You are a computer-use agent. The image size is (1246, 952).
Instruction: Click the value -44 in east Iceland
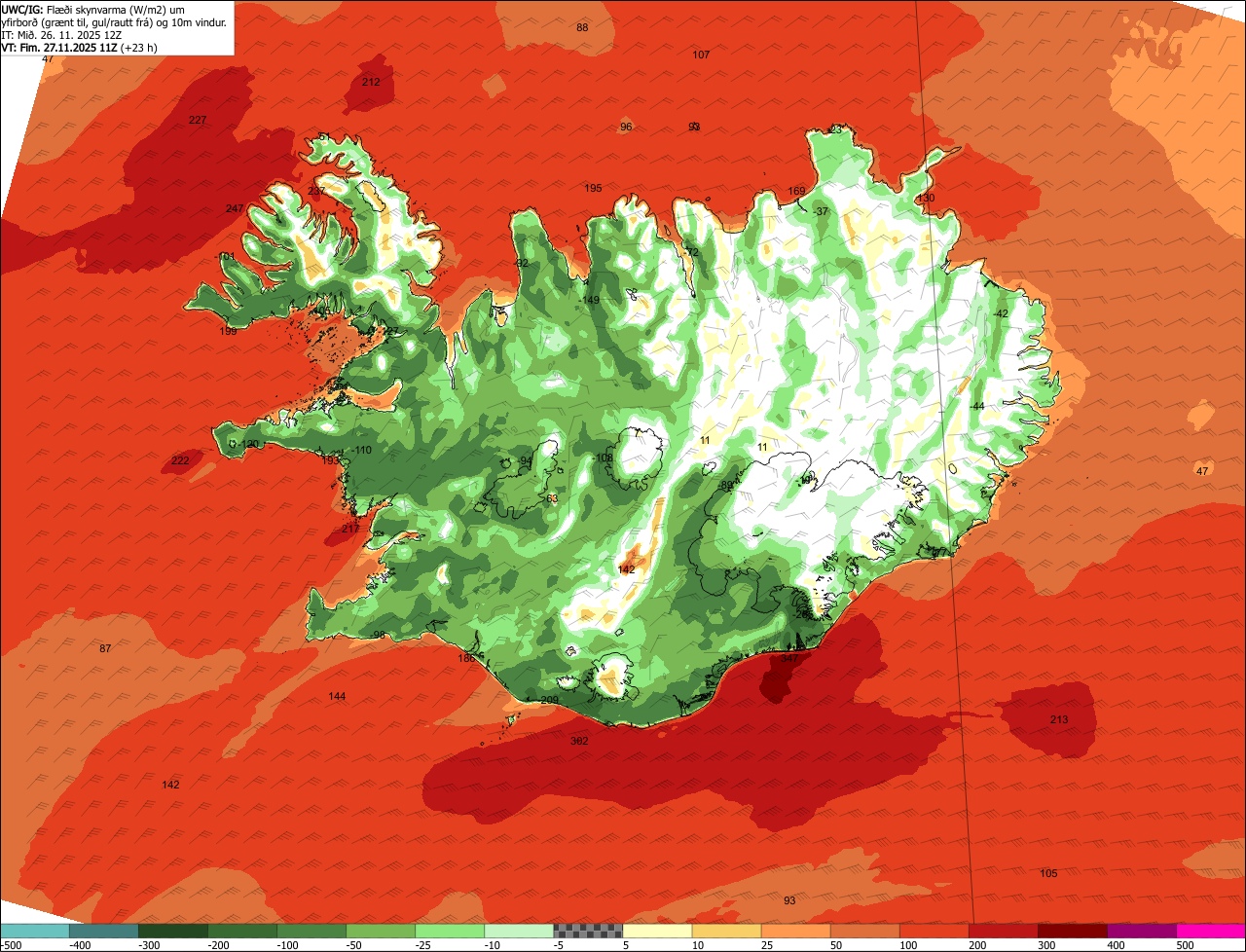976,407
